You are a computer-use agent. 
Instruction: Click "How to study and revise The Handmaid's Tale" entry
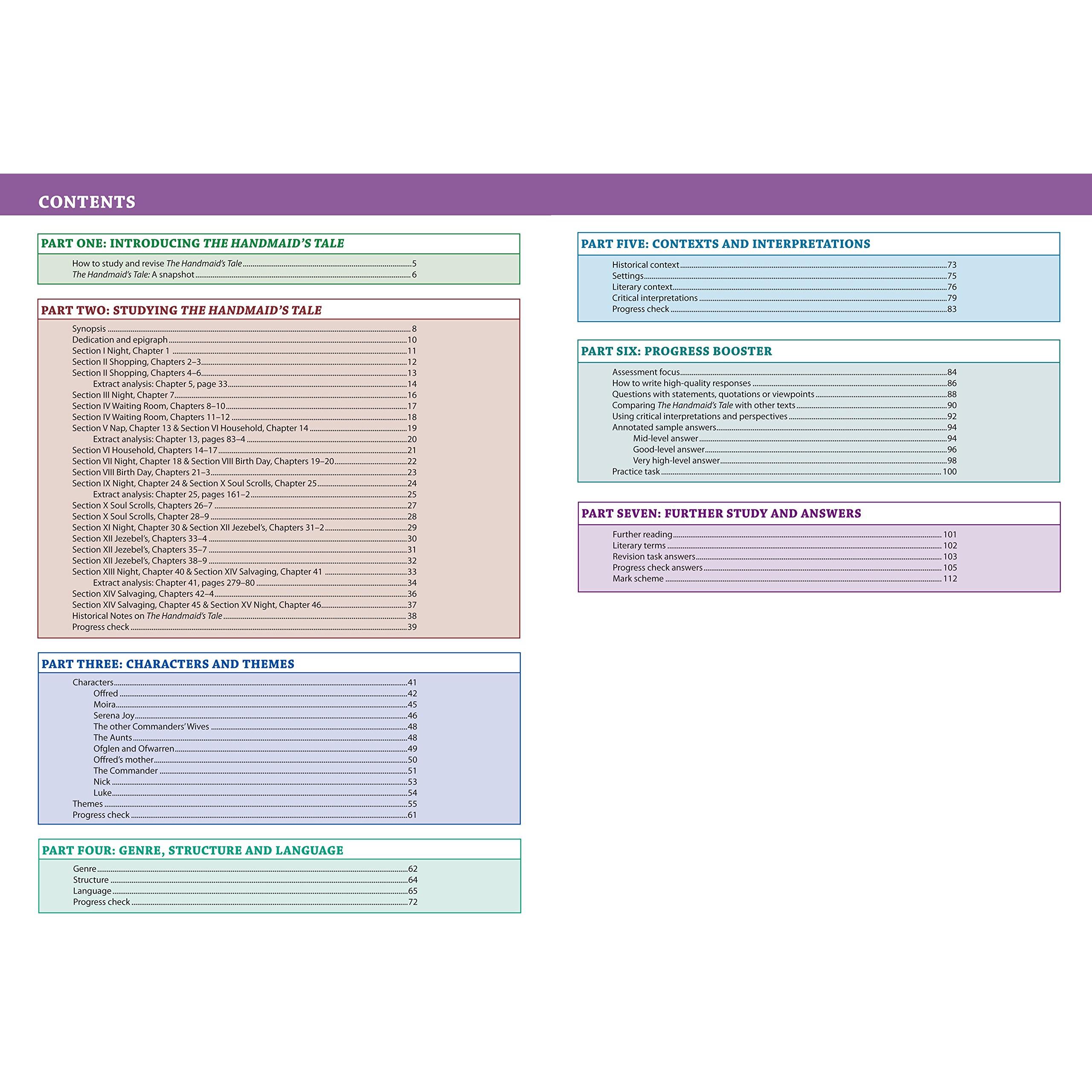coord(244,263)
